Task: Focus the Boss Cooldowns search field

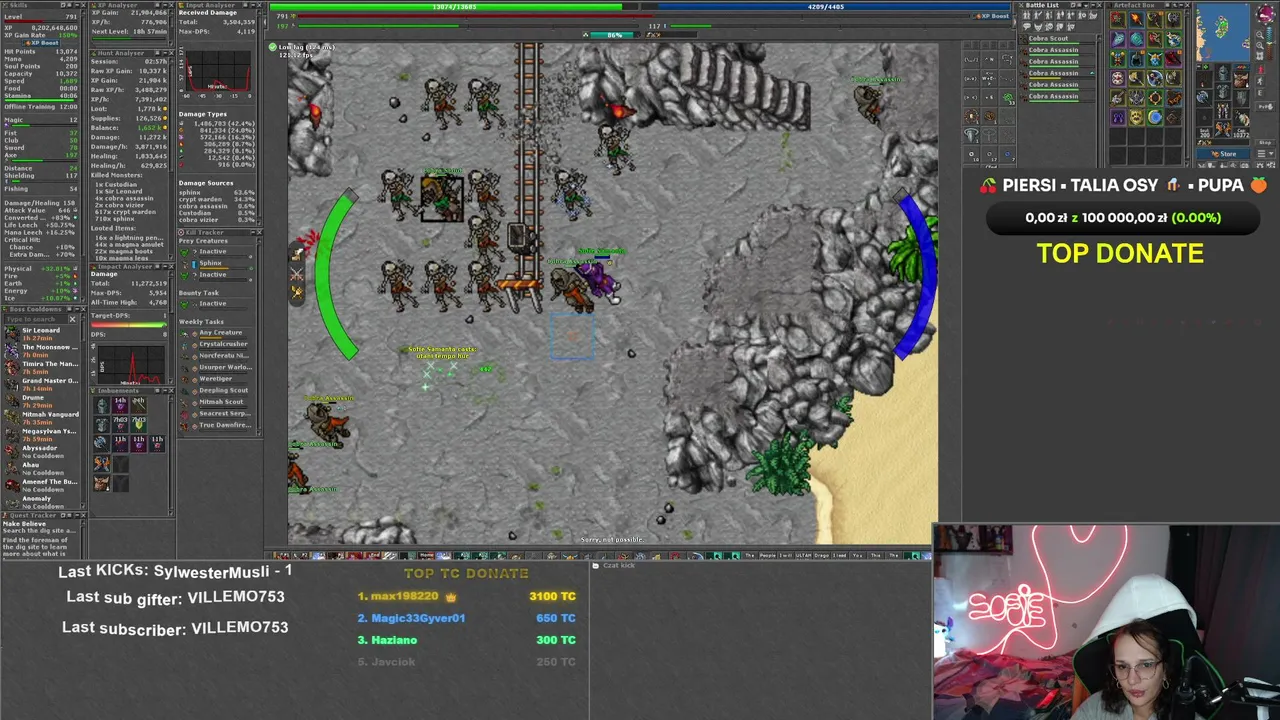Action: click(35, 319)
